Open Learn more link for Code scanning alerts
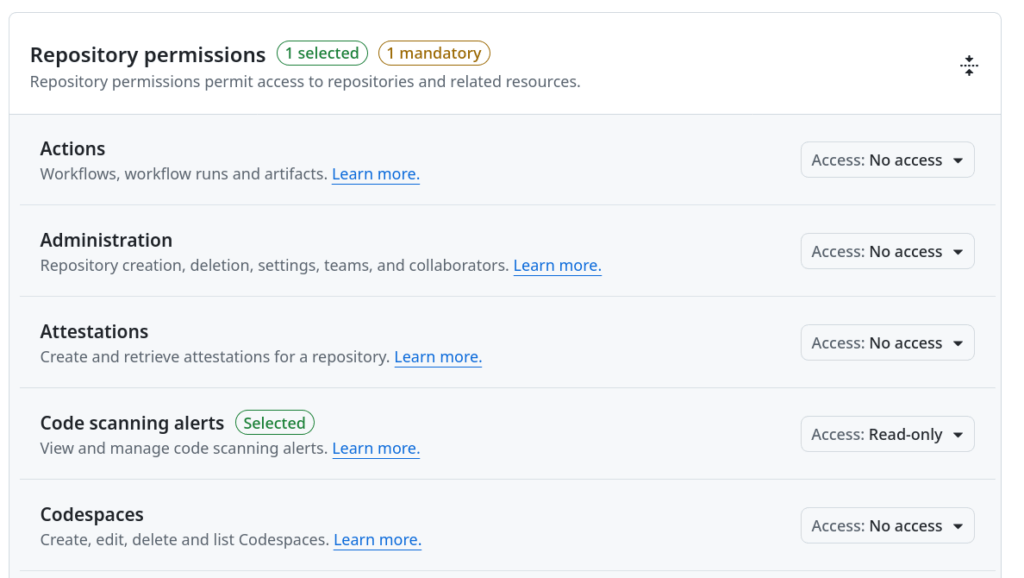This screenshot has width=1024, height=578. pos(376,449)
